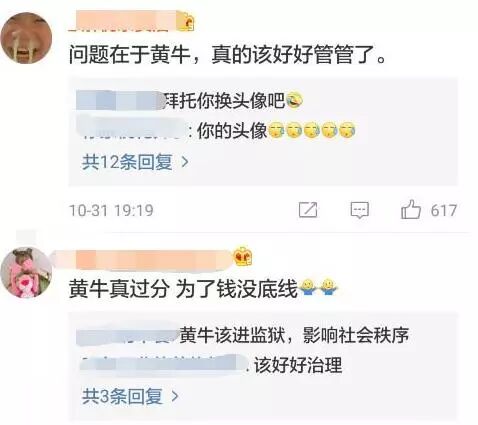Open the pink plush toy avatar profile

(x=27, y=273)
